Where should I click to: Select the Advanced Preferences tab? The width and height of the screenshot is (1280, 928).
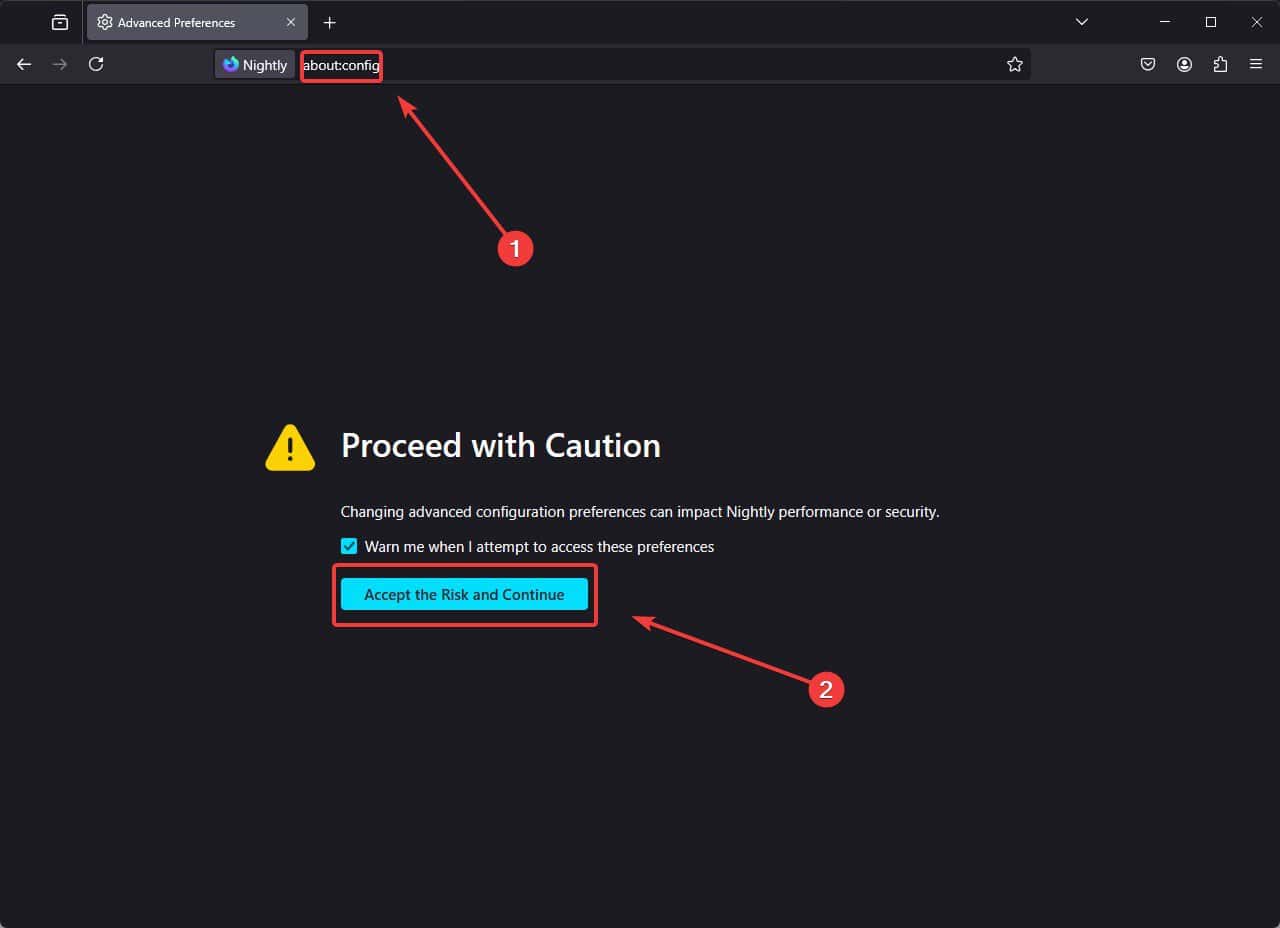tap(180, 21)
